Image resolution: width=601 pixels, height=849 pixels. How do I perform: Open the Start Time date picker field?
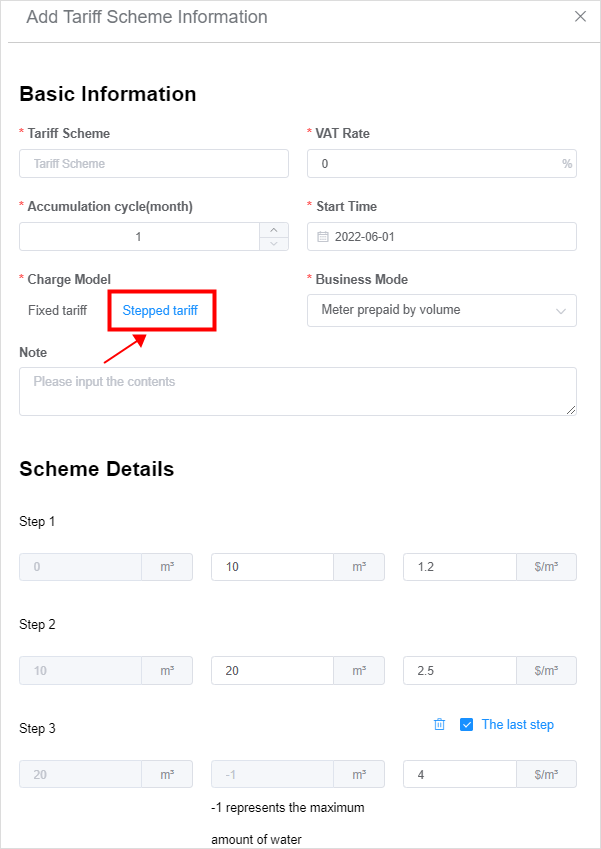click(x=442, y=237)
